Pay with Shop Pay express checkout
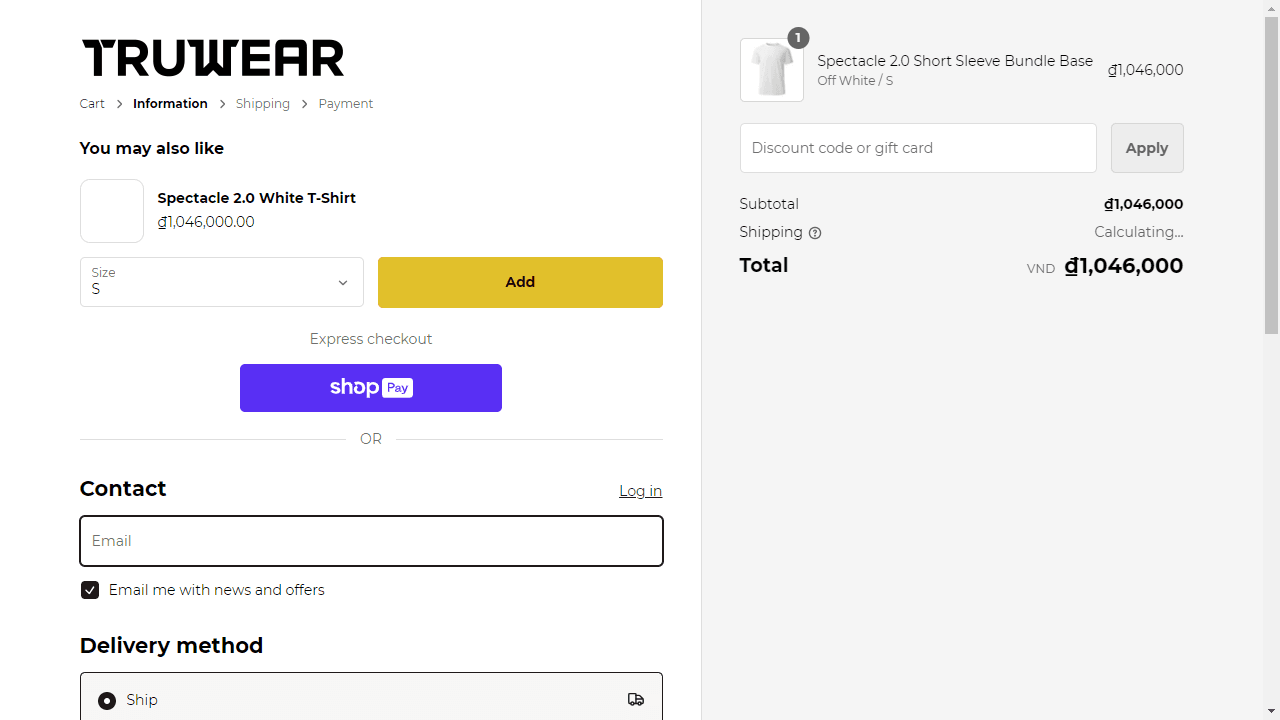Image resolution: width=1280 pixels, height=720 pixels. [x=371, y=388]
